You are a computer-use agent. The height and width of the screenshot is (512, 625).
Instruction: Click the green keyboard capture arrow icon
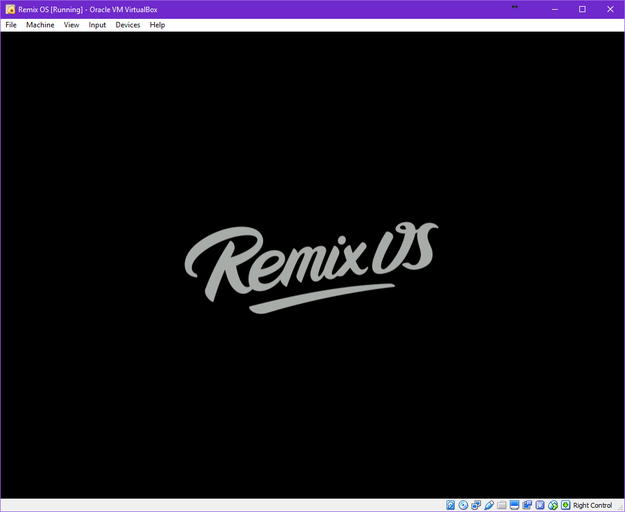coord(565,505)
